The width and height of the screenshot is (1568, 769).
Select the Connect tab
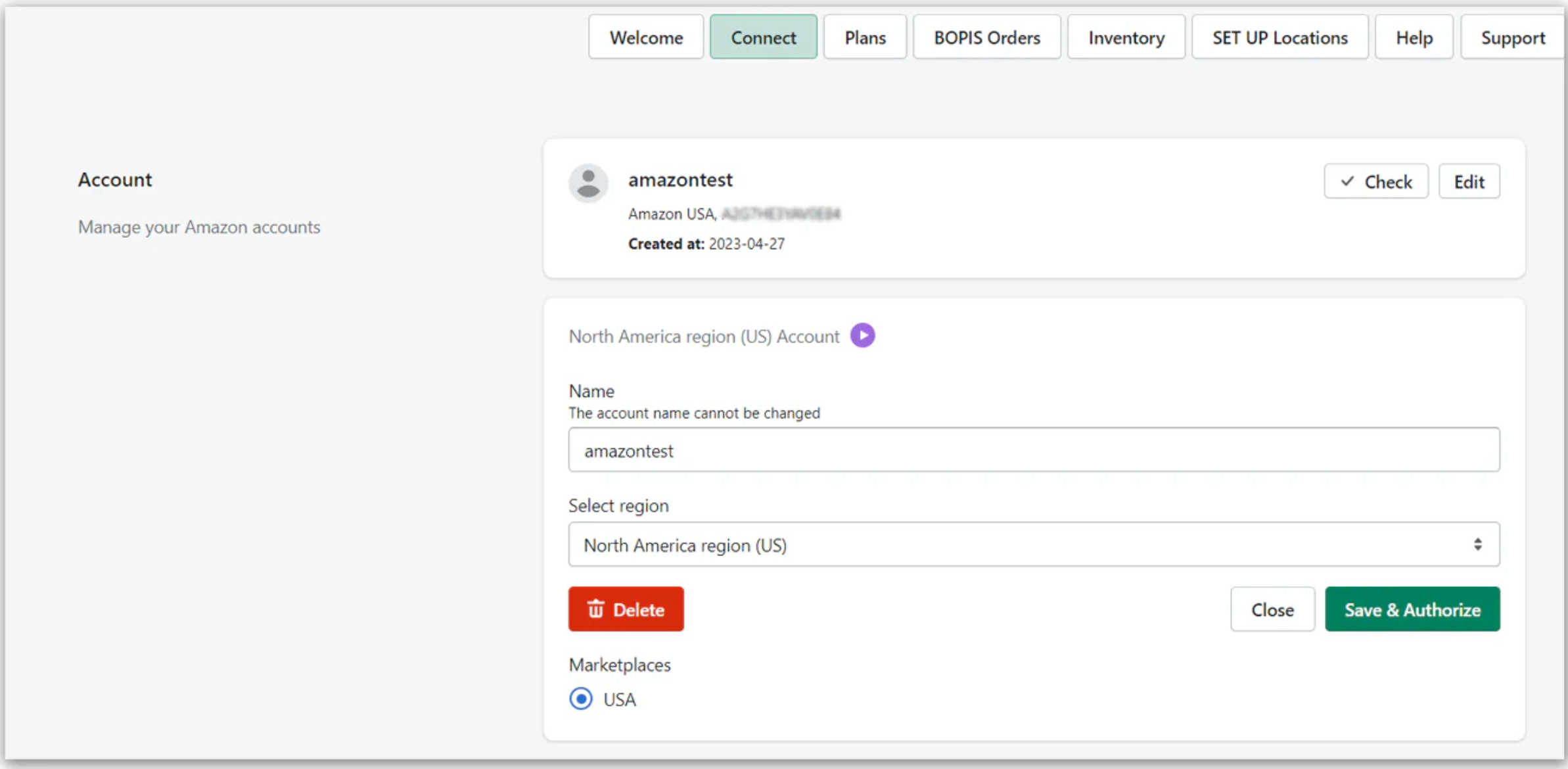tap(763, 37)
